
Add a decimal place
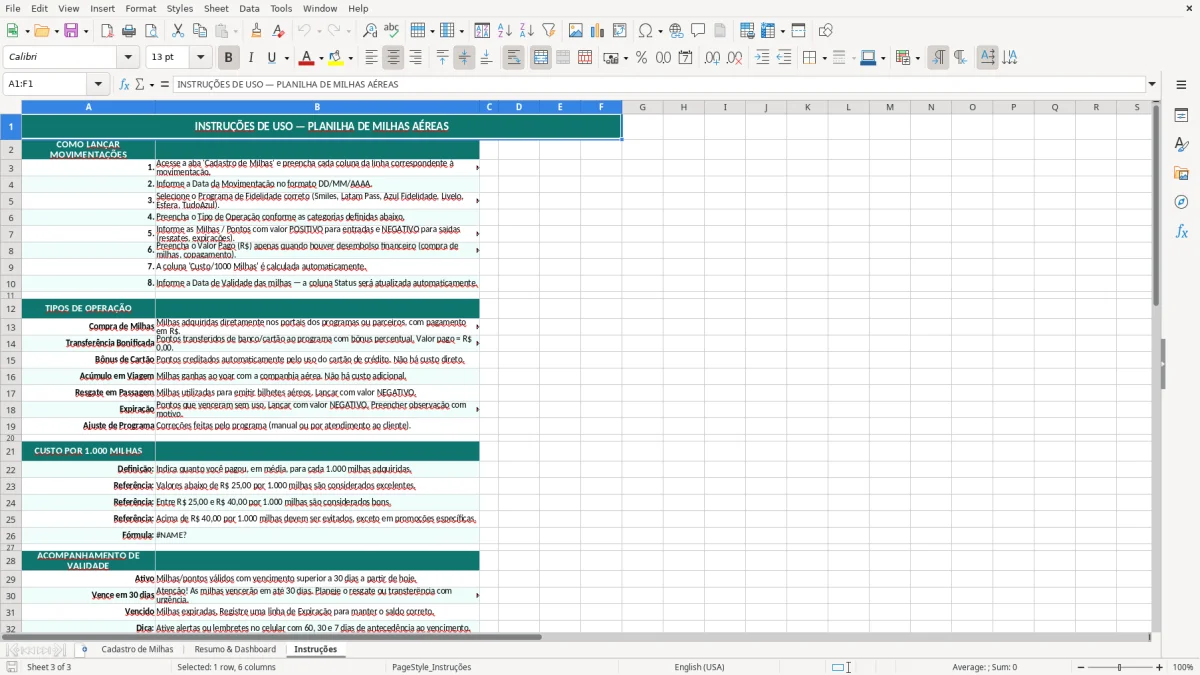point(712,58)
